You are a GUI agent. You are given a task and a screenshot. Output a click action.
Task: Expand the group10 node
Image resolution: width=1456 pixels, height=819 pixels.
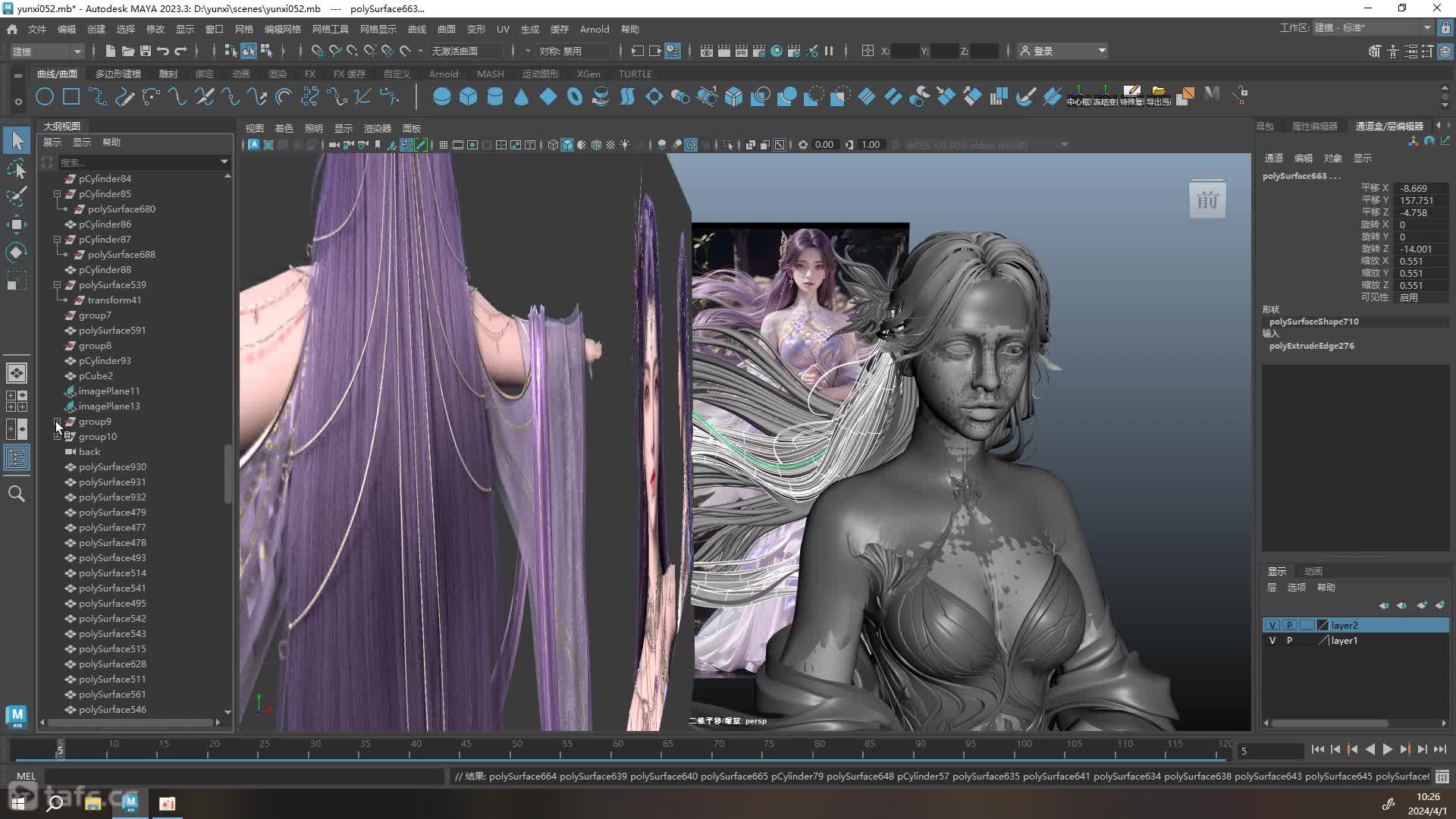[x=57, y=437]
